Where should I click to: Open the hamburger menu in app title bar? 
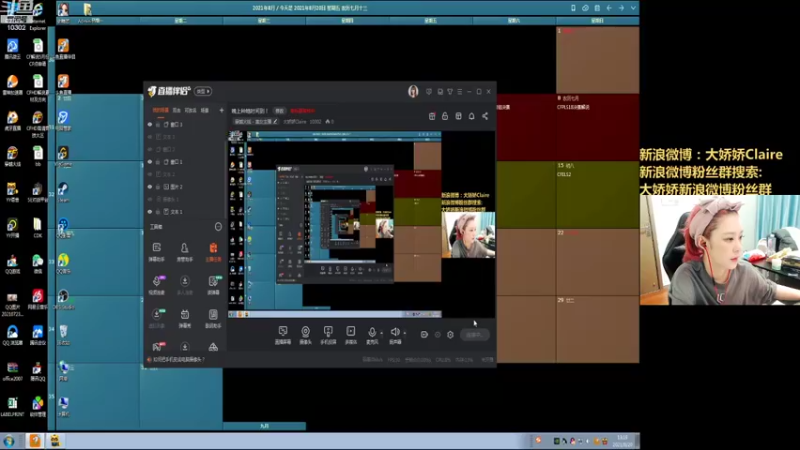pyautogui.click(x=459, y=91)
